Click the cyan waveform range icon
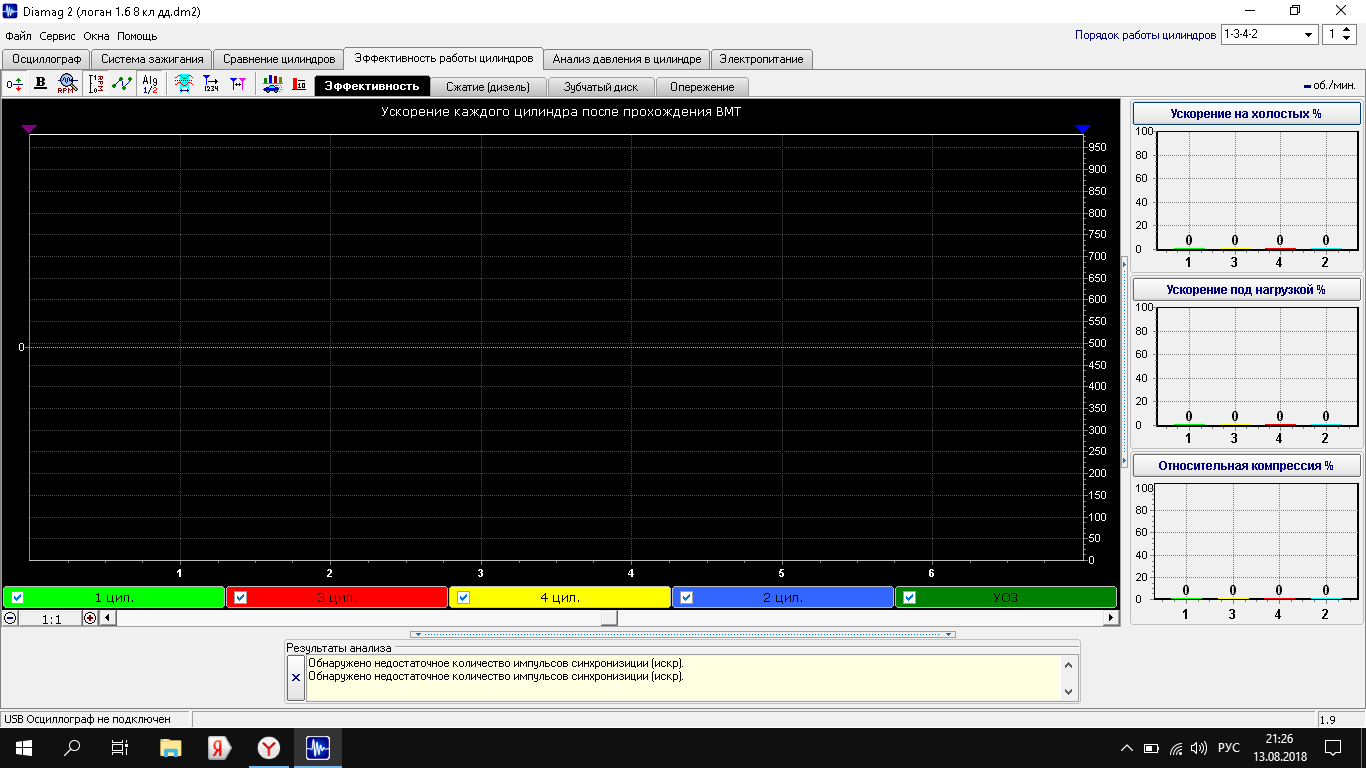Viewport: 1366px width, 768px height. (184, 84)
